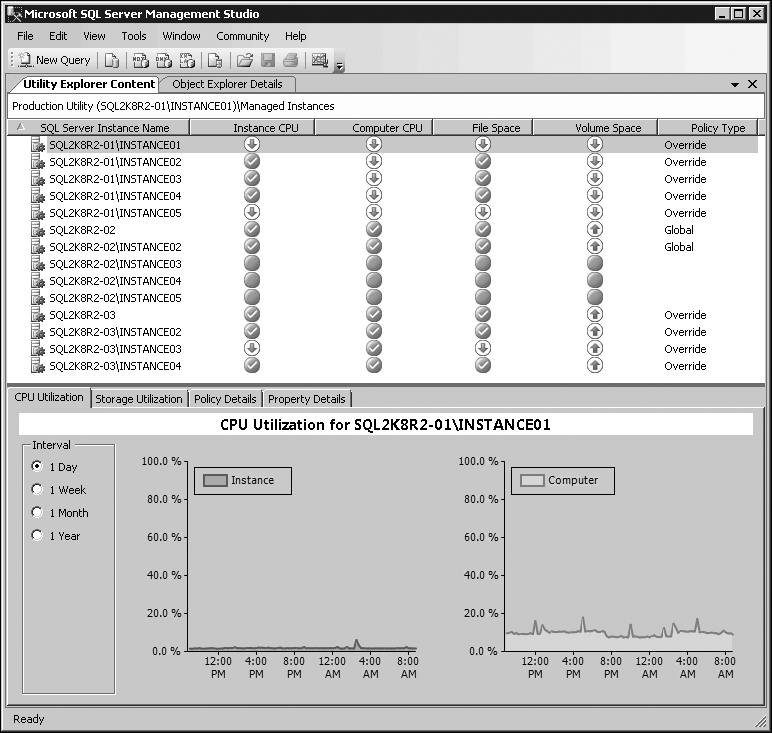Click Volume Space up-arrow icon for SQL2K8R2-02\INSTANCE02
The image size is (772, 733).
[595, 246]
